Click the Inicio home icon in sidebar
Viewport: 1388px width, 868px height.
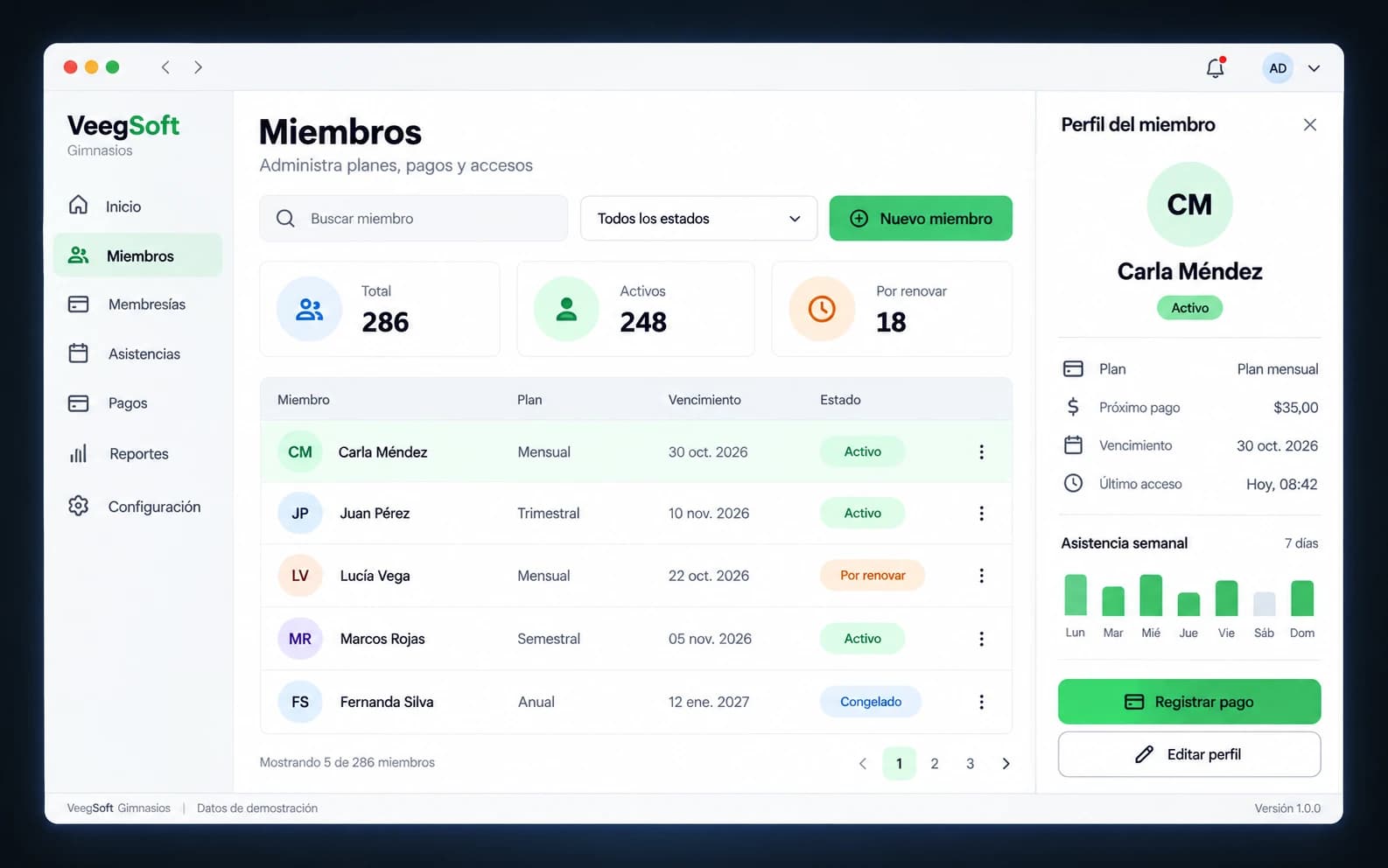[79, 205]
